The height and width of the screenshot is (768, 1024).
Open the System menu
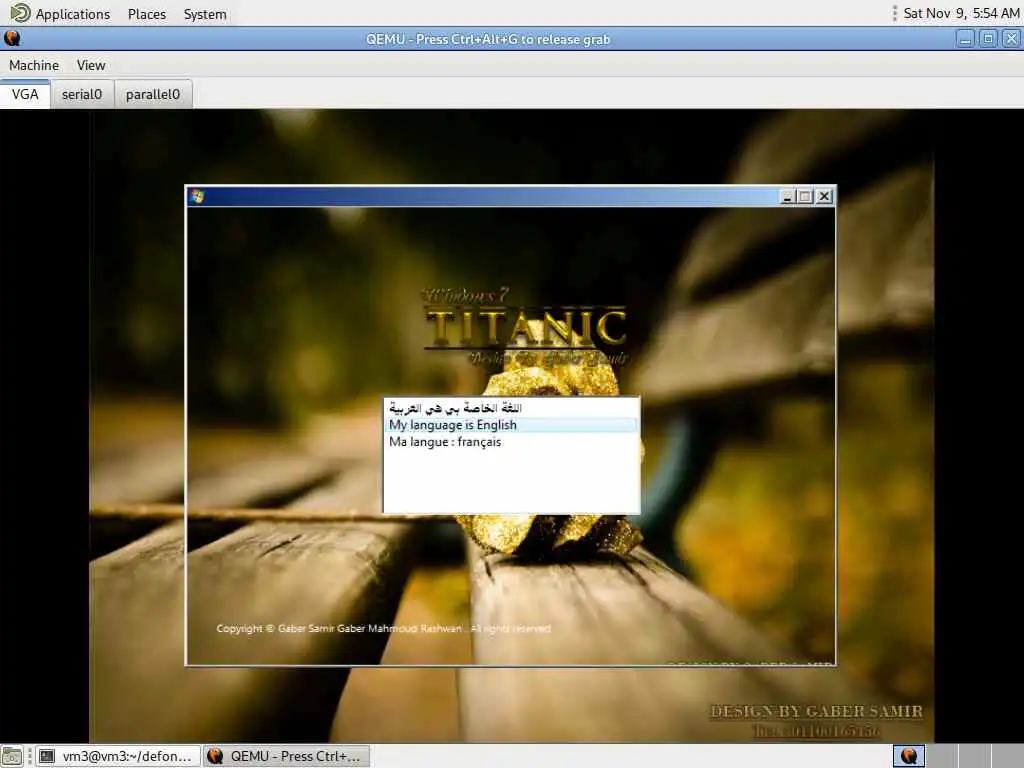click(x=205, y=14)
